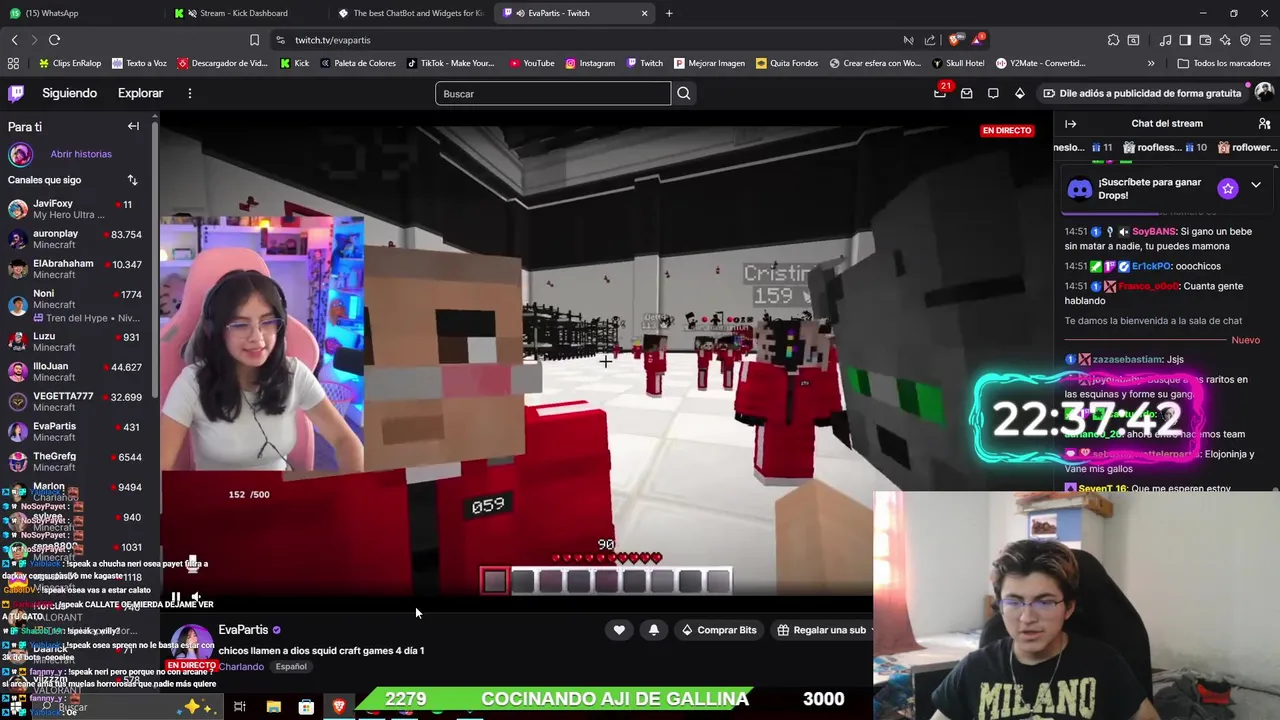Viewport: 1280px width, 720px height.
Task: Open the Twitch more options menu
Action: pyautogui.click(x=189, y=93)
